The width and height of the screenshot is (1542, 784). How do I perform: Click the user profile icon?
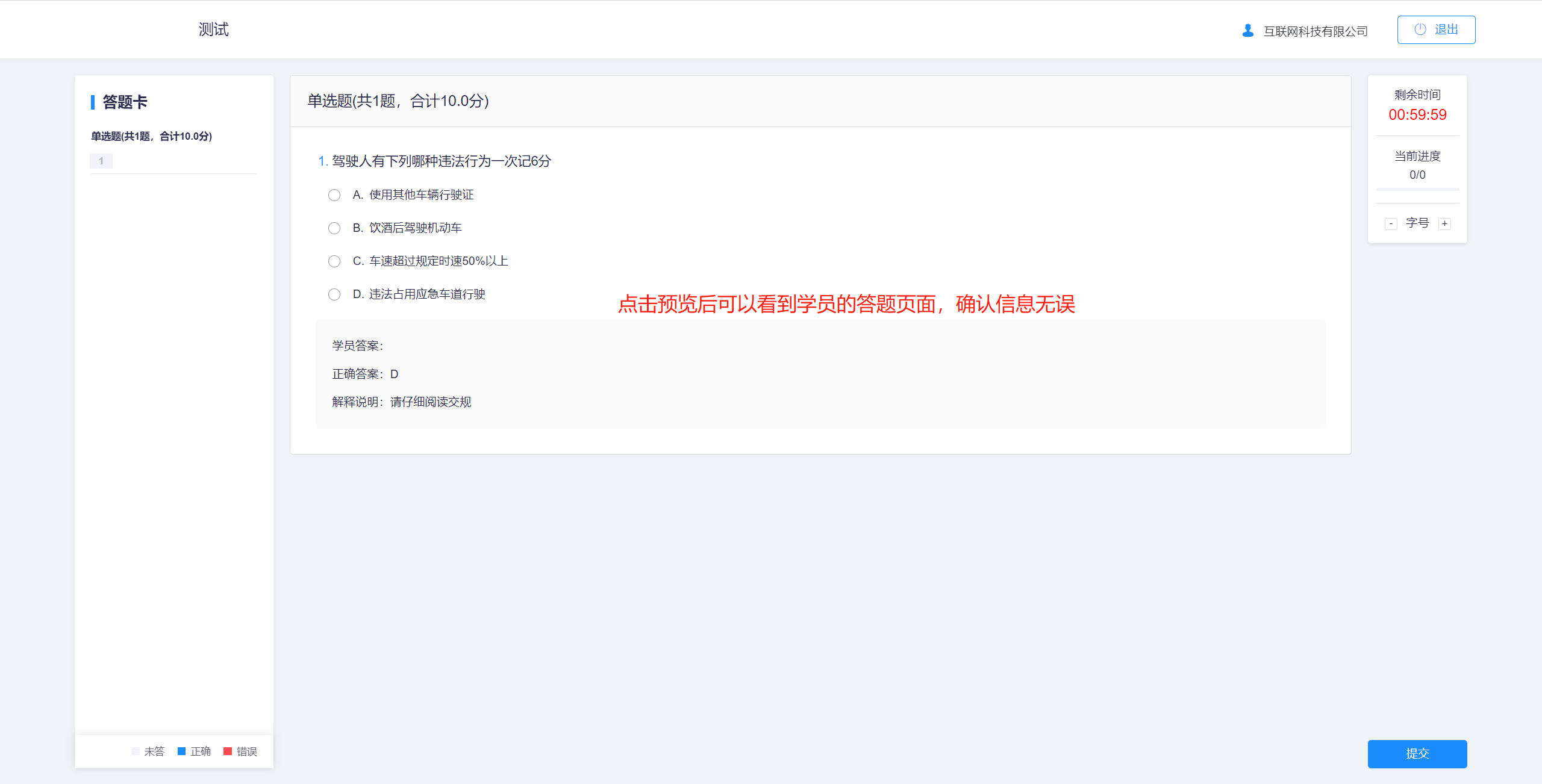[1247, 30]
